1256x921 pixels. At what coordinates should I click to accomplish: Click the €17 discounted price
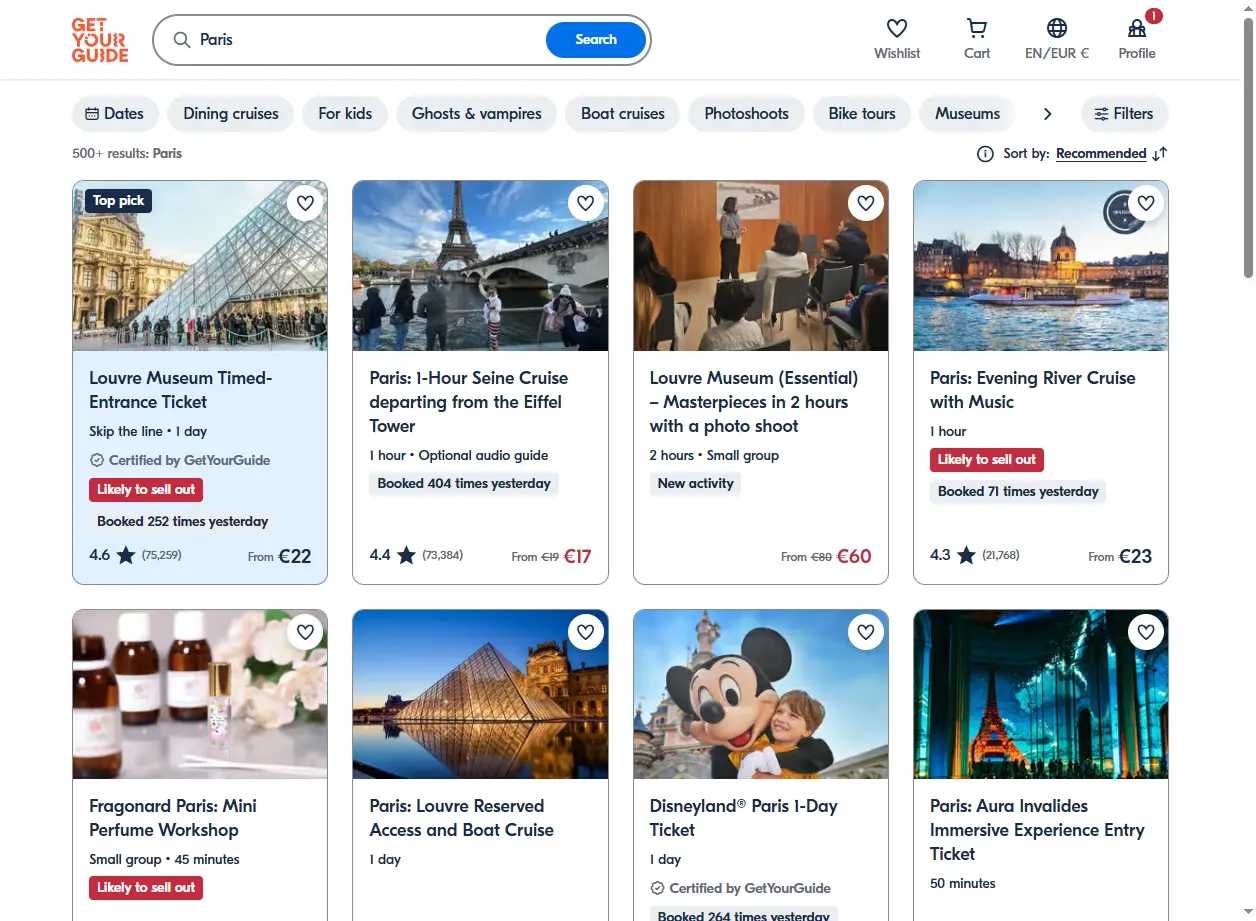coord(577,556)
